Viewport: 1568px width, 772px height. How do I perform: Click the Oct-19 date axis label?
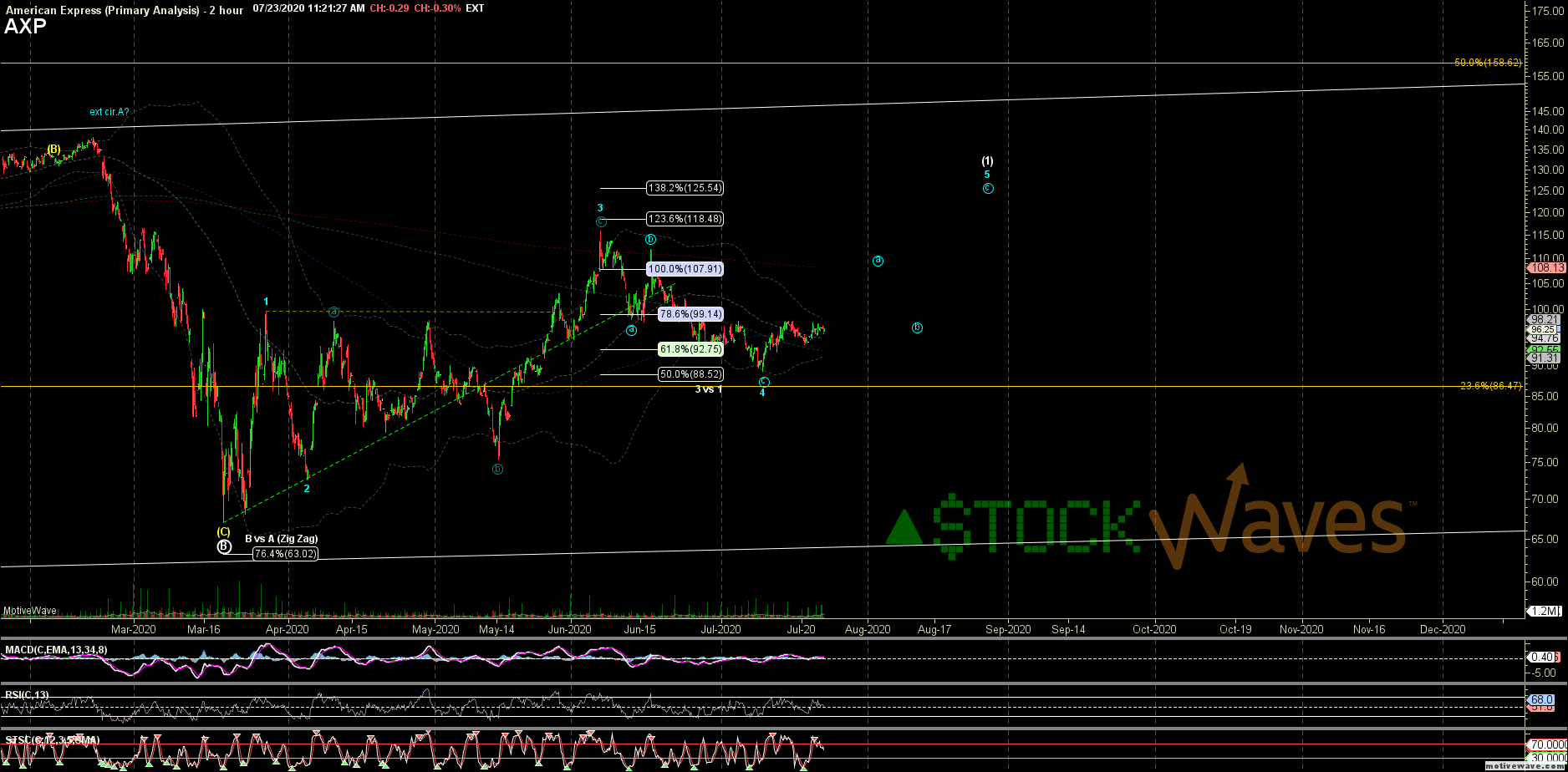pos(1235,629)
